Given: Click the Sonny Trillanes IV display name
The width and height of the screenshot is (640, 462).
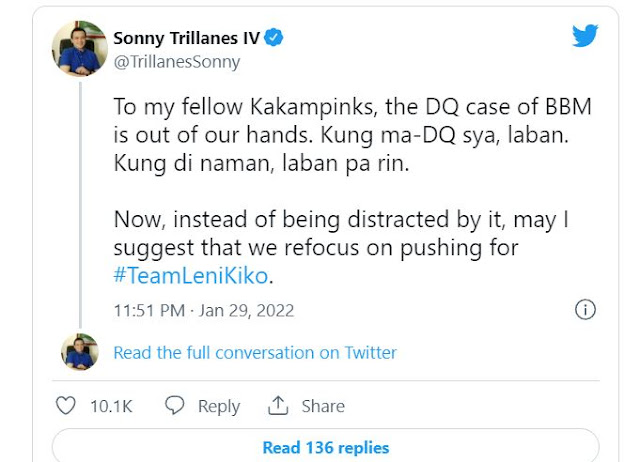Looking at the screenshot, I should (x=186, y=38).
